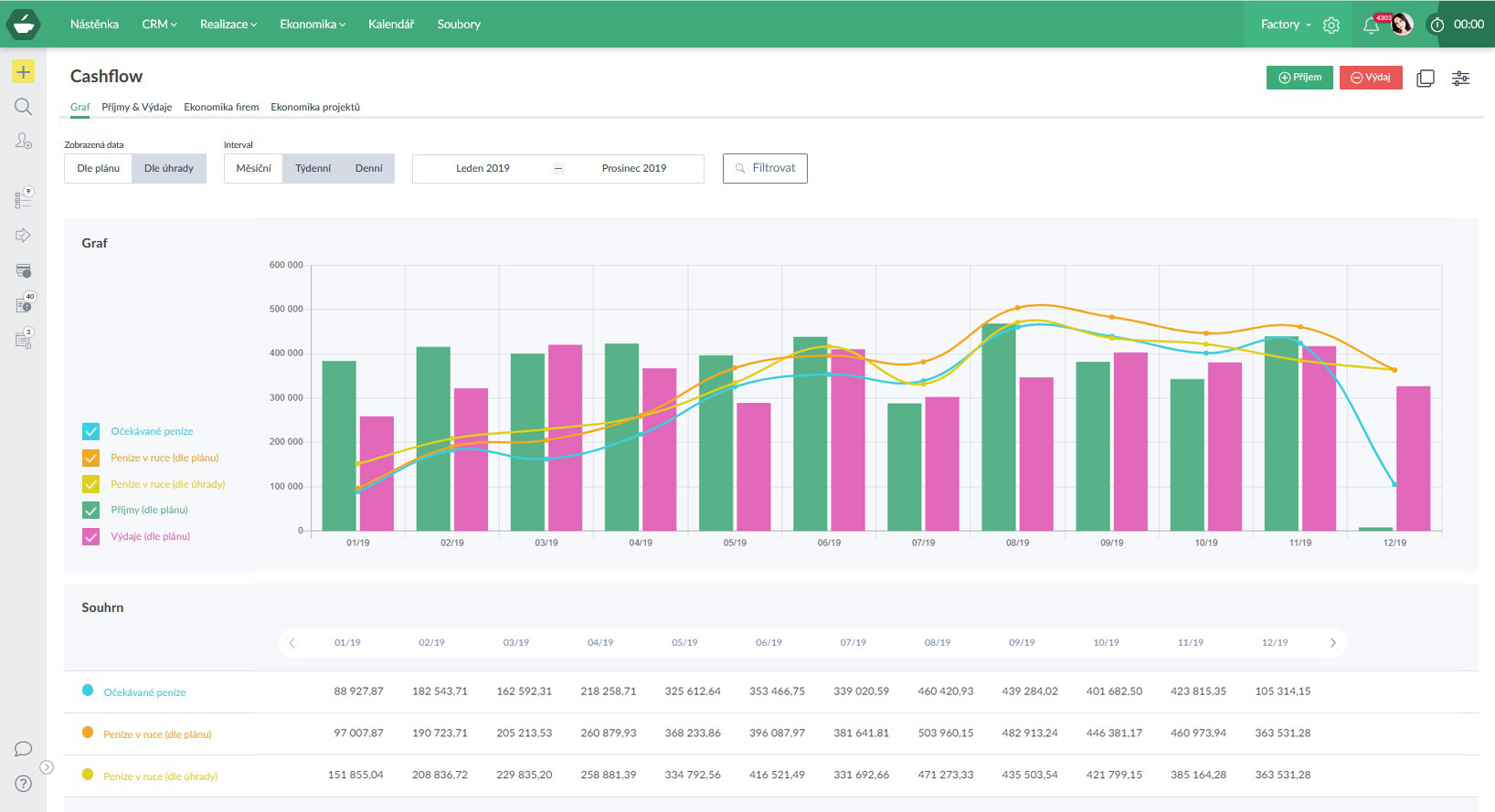Viewport: 1495px width, 812px height.
Task: Add new income with Příjem button
Action: [1299, 78]
